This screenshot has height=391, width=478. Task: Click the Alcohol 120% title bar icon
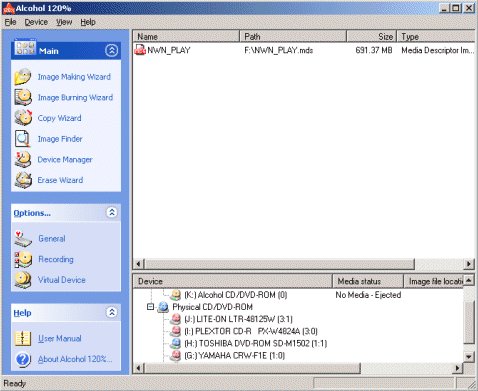click(8, 8)
